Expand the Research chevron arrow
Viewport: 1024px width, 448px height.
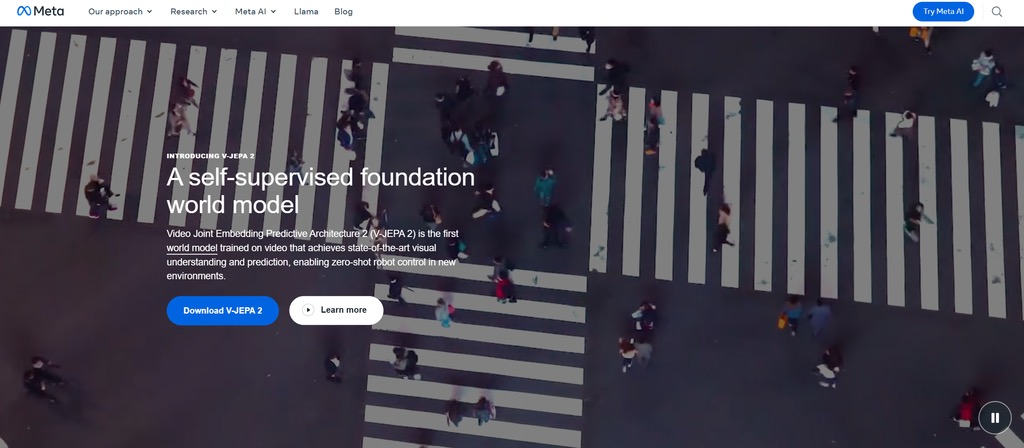[214, 12]
